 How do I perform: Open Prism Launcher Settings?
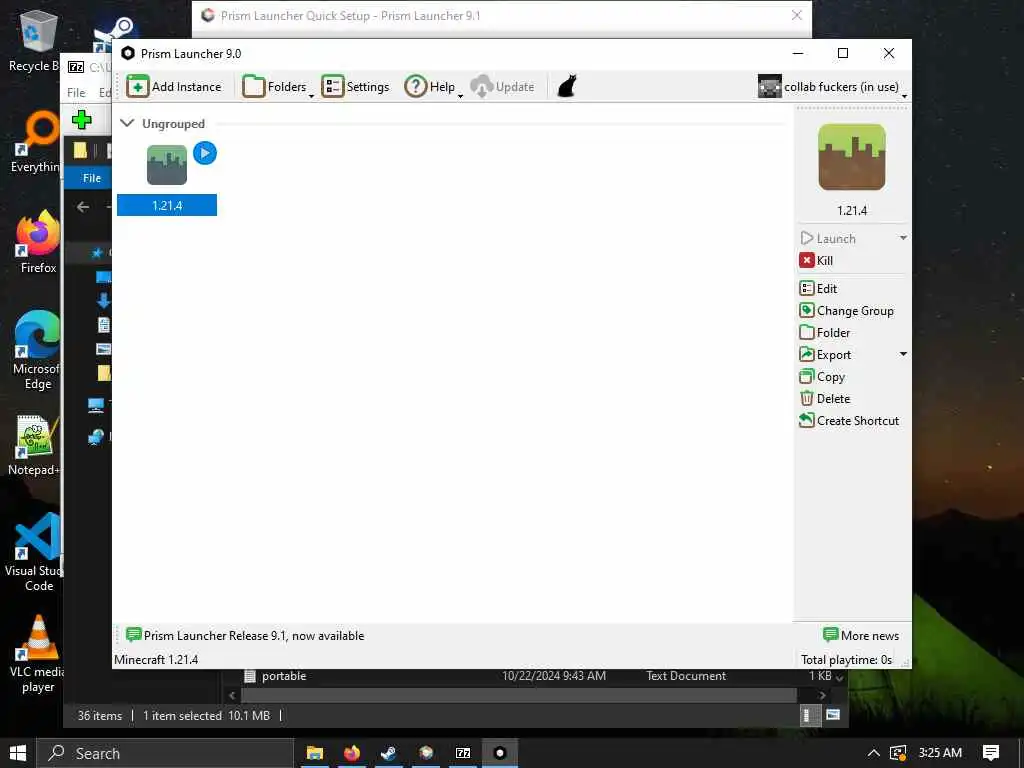tap(355, 86)
